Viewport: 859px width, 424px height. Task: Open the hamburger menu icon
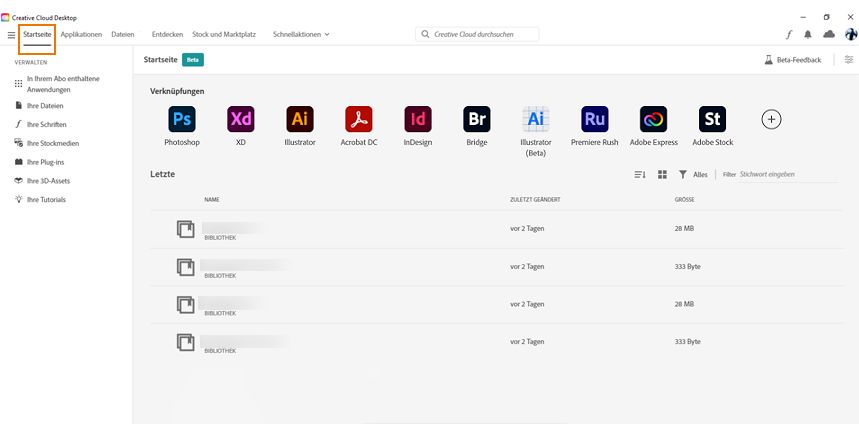11,35
